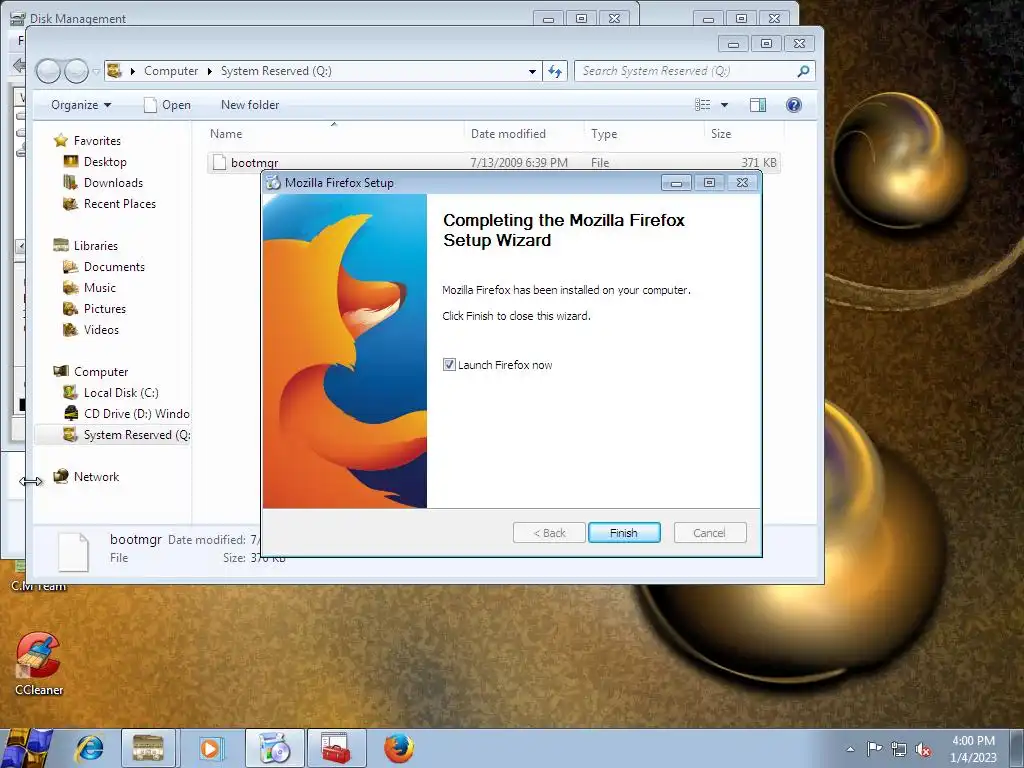Click red toolbox taskbar icon
The width and height of the screenshot is (1024, 768).
tap(336, 748)
